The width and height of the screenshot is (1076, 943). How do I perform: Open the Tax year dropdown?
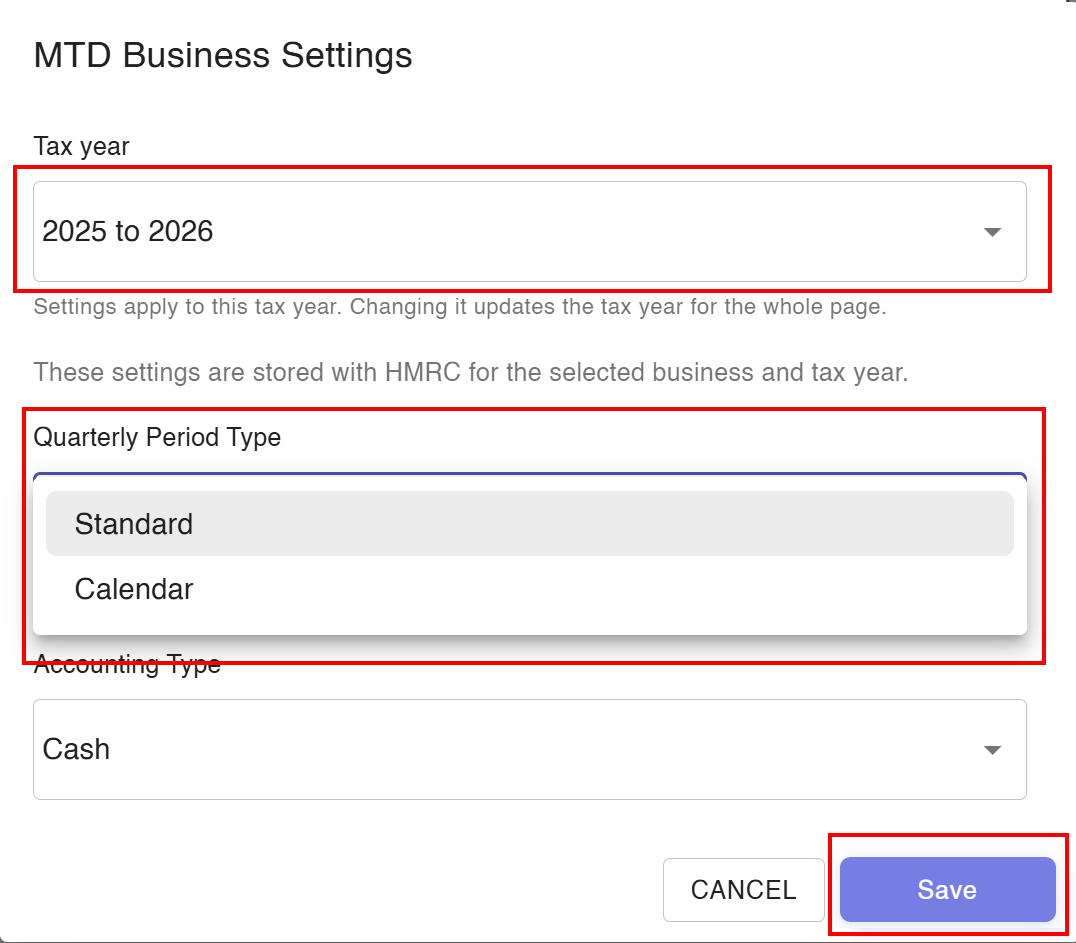click(x=530, y=231)
